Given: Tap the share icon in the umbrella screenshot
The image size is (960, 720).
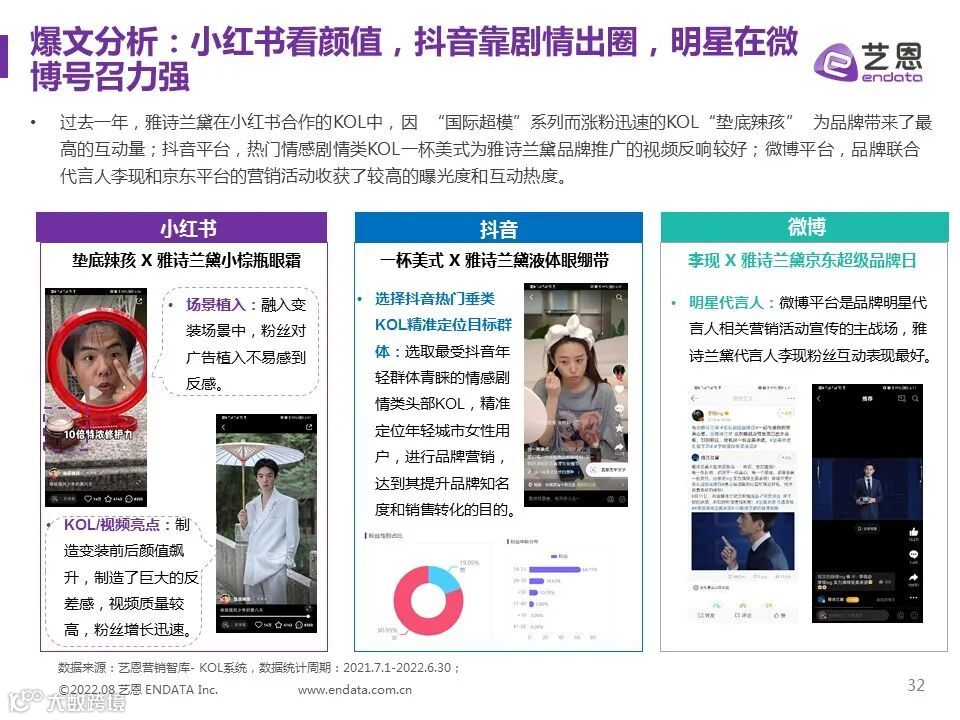Looking at the screenshot, I should tap(309, 427).
